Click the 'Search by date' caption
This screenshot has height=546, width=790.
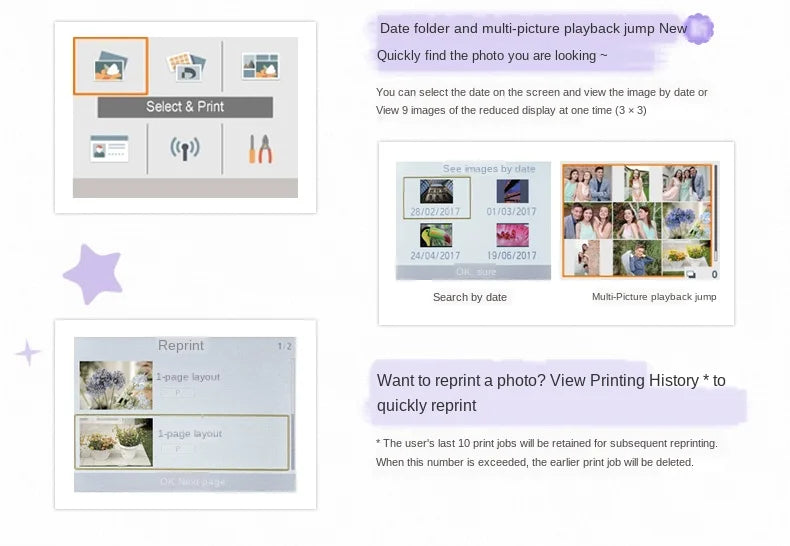[470, 297]
